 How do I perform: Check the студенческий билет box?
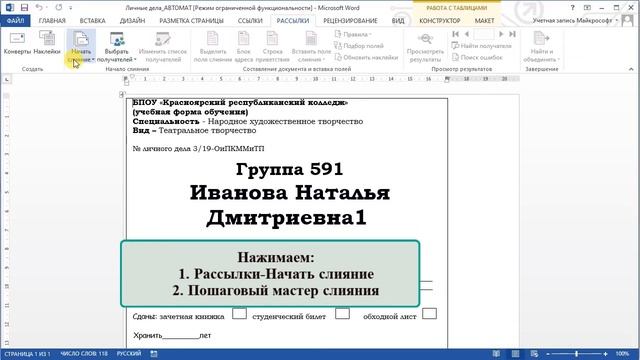point(342,313)
